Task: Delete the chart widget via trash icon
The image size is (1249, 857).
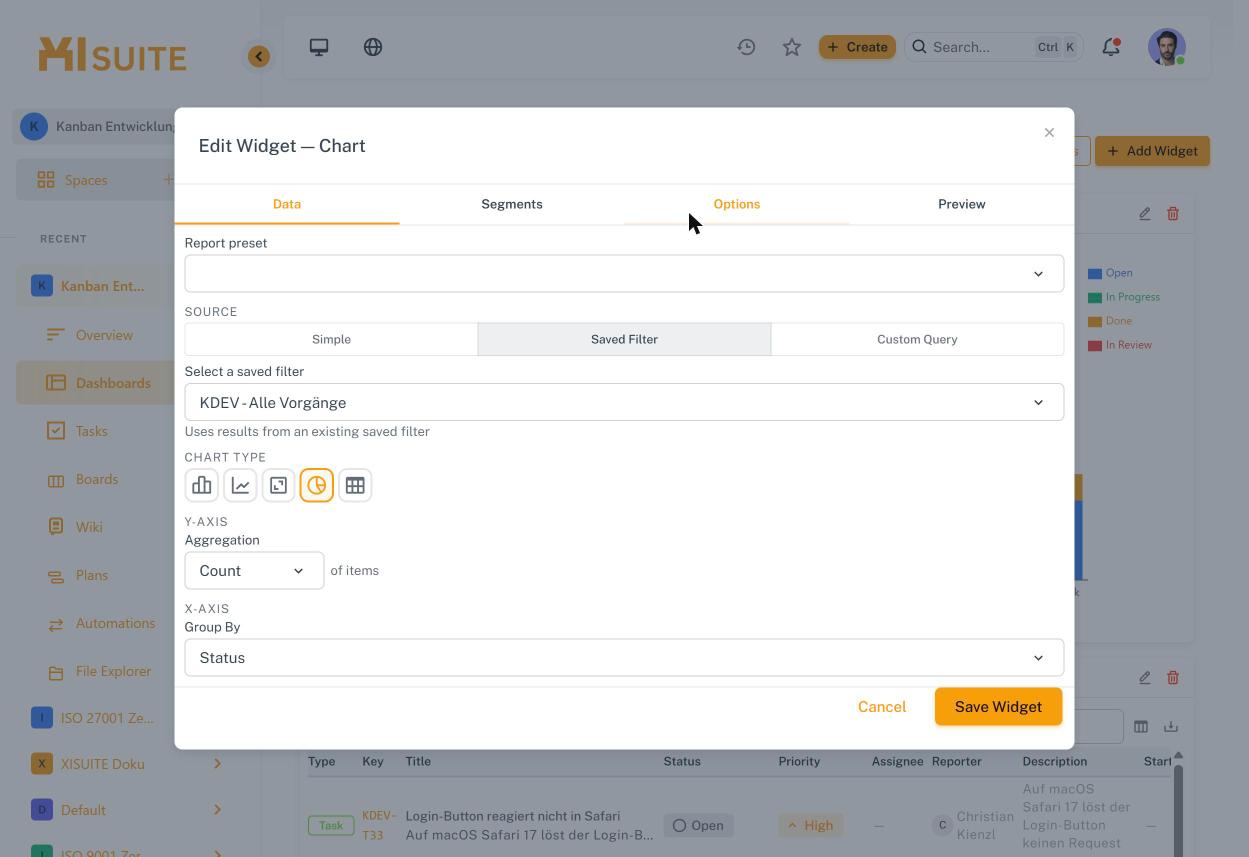Action: [x=1173, y=213]
